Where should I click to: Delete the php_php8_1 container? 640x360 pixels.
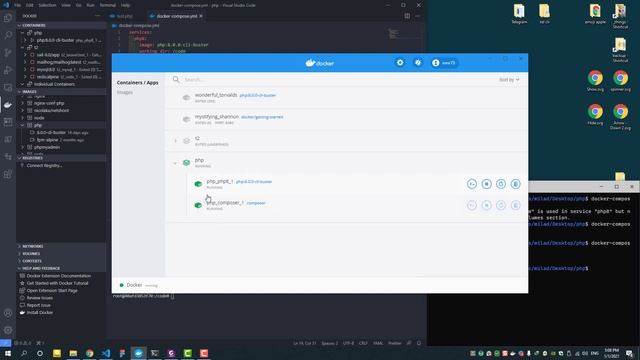tap(516, 184)
